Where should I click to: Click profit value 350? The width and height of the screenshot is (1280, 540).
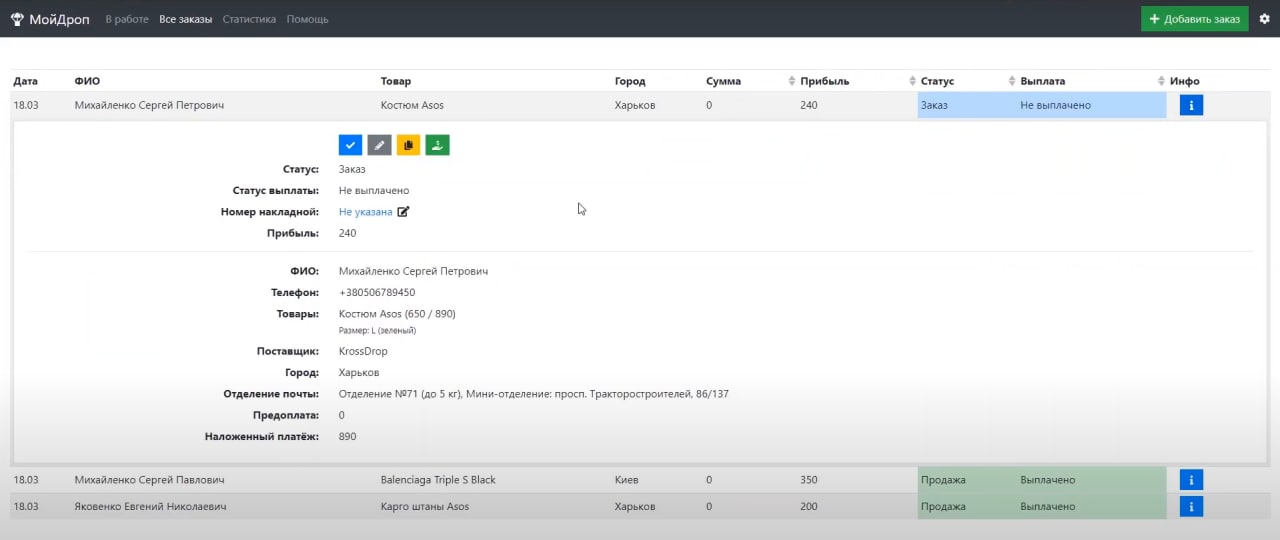click(x=809, y=480)
